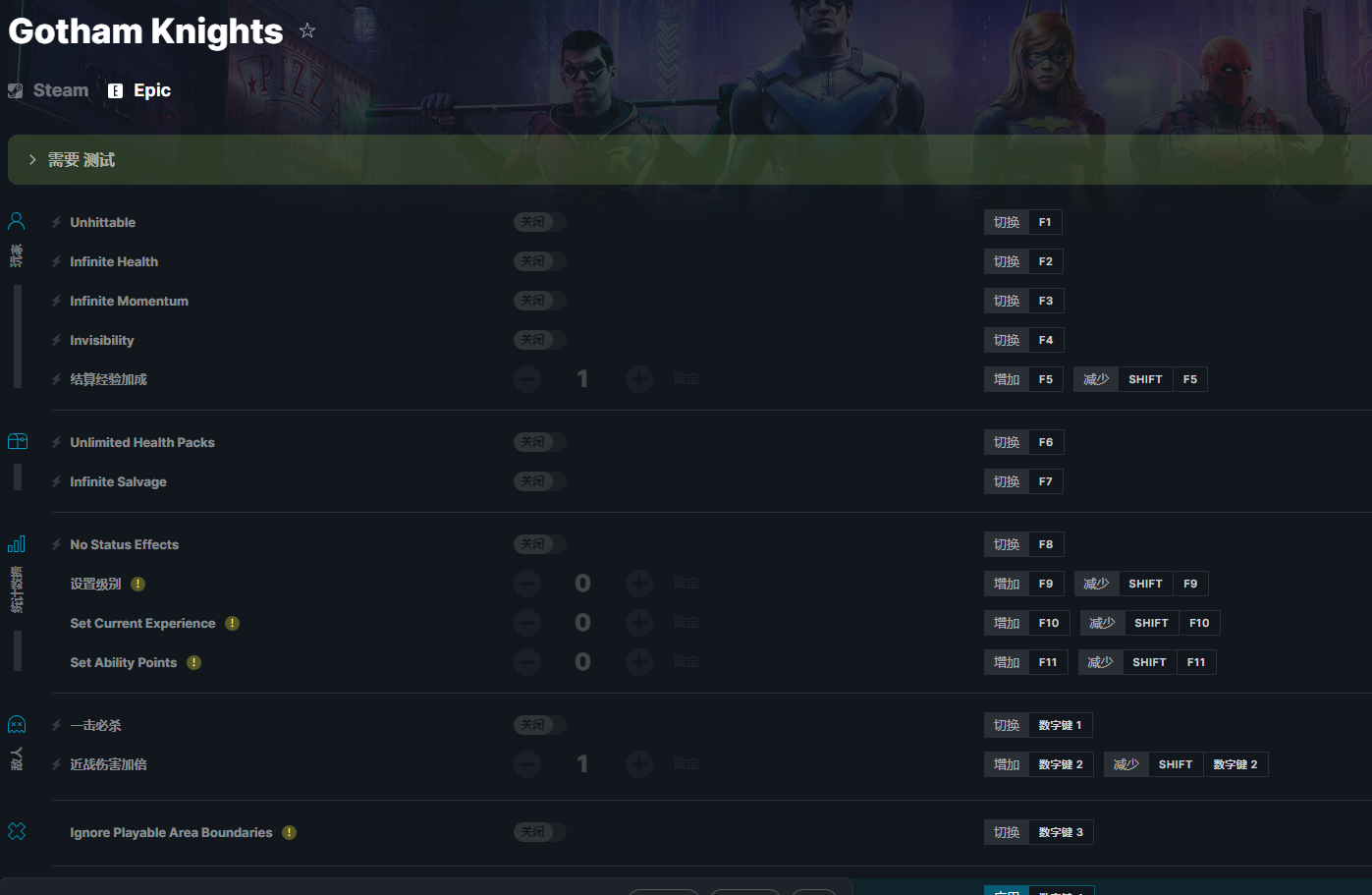Viewport: 1372px width, 895px height.
Task: Click info icon next to Set Current Experience
Action: 233,623
